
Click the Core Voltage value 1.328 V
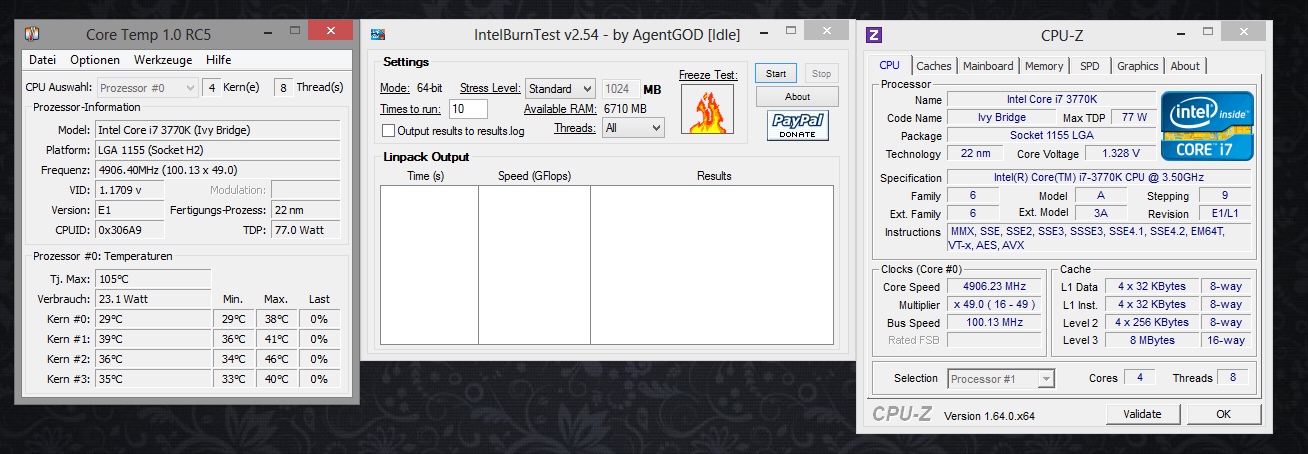tap(1120, 154)
